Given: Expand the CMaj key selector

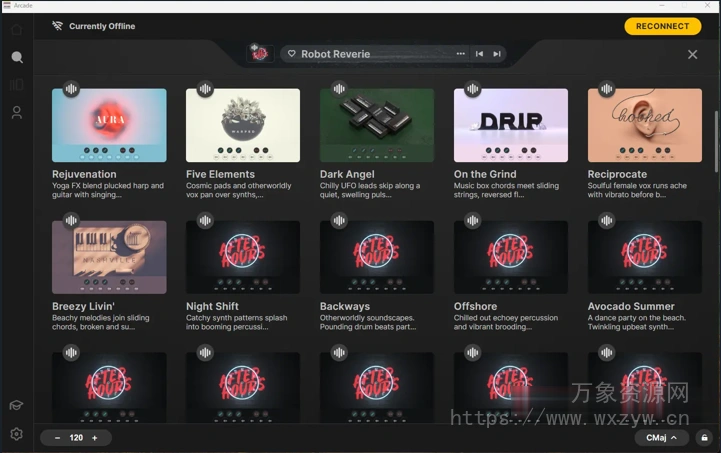Looking at the screenshot, I should [x=661, y=438].
